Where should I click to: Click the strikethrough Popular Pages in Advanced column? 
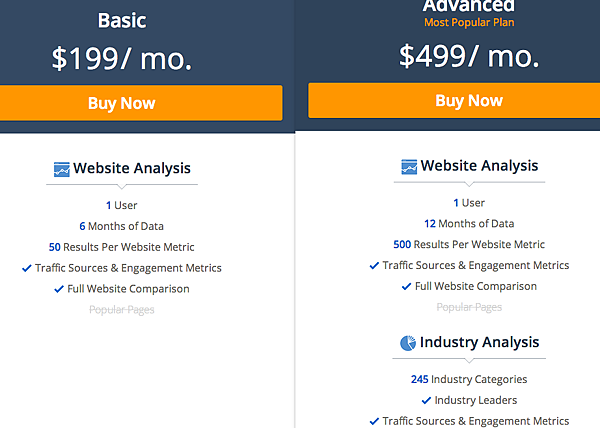pyautogui.click(x=469, y=307)
